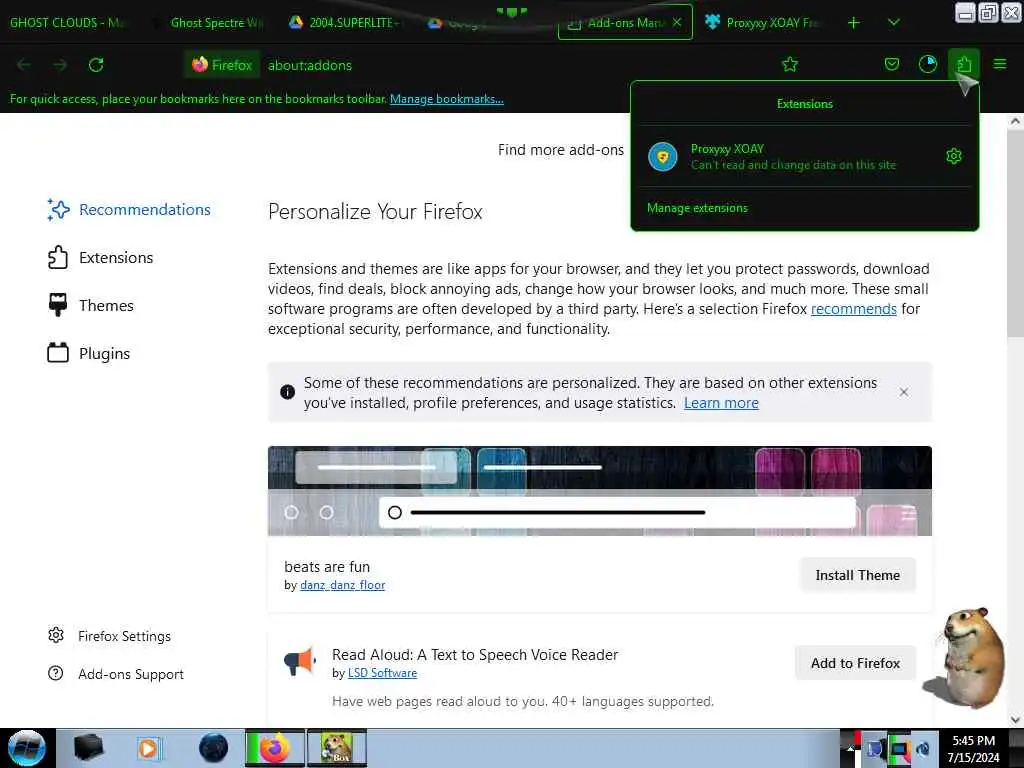Focus the about:addons address field
Screen dimensions: 1024x768
click(516, 65)
